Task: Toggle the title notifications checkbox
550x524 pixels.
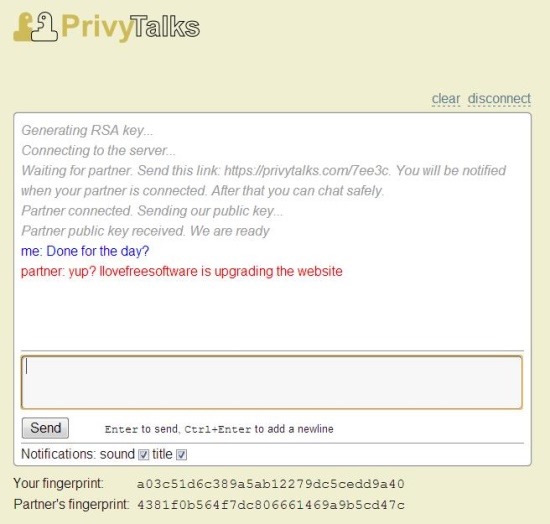Action: pos(181,455)
